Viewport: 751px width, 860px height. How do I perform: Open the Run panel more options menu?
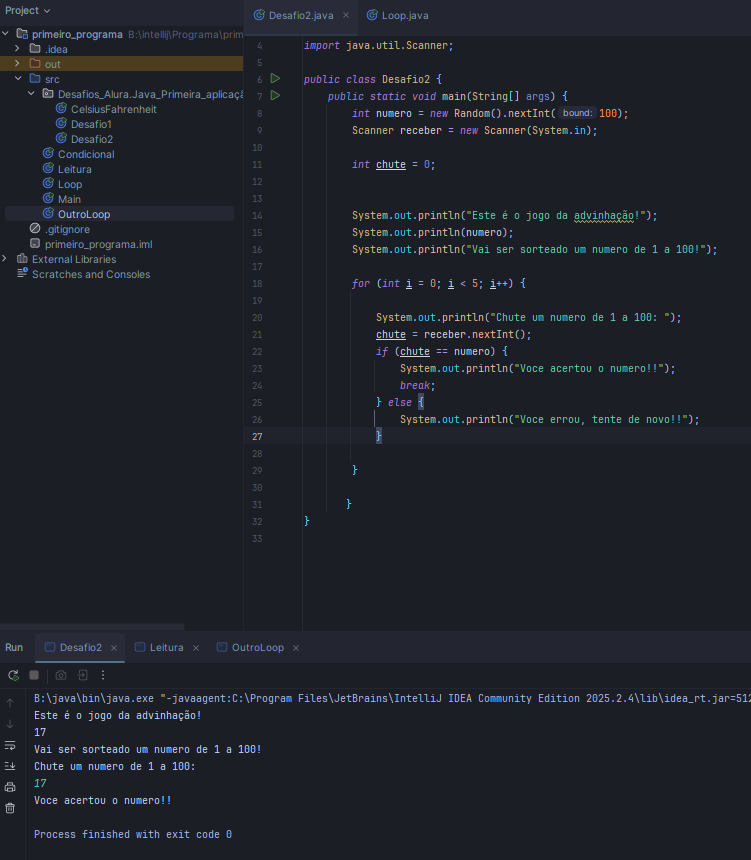(102, 675)
